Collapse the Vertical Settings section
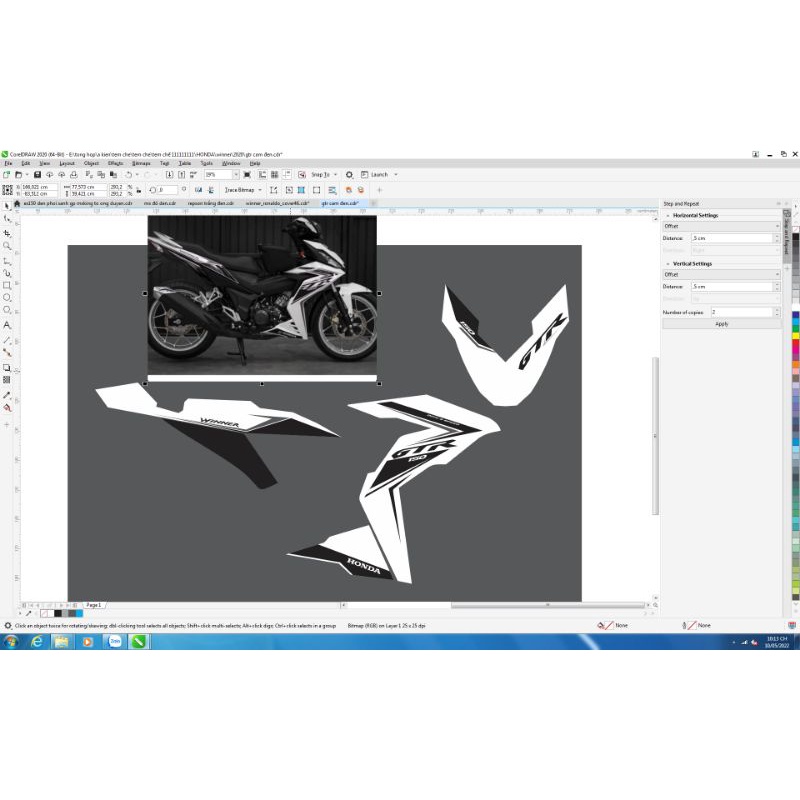This screenshot has width=800, height=800. coord(668,264)
